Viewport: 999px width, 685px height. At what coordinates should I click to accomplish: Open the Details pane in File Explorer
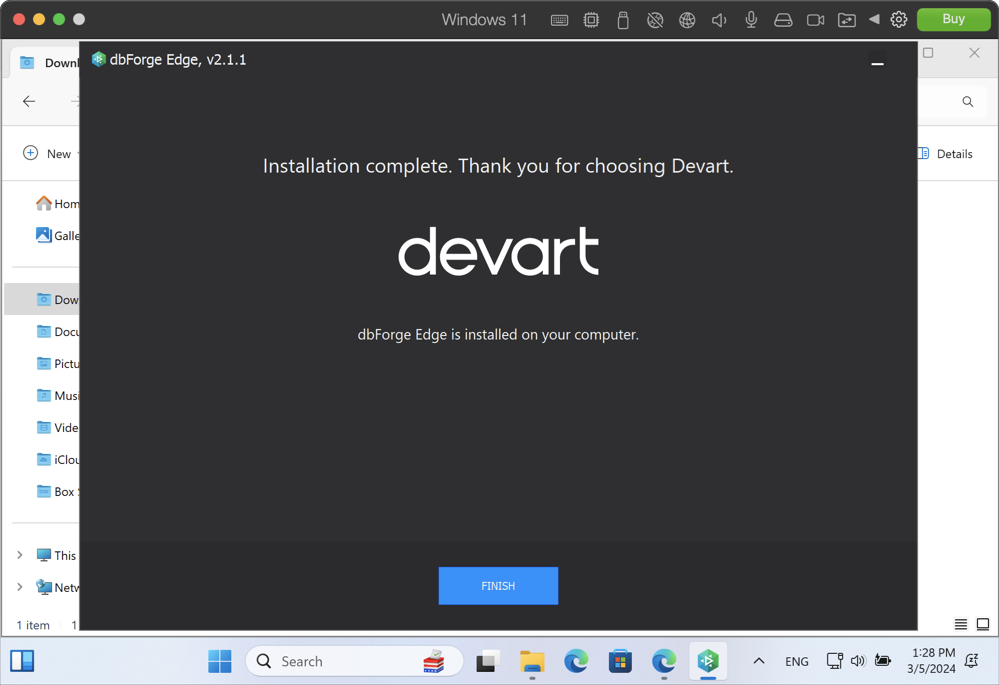pos(946,154)
